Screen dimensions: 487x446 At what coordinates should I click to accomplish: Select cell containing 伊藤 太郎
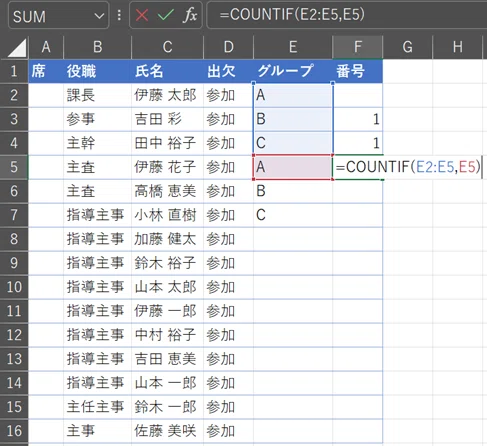167,95
